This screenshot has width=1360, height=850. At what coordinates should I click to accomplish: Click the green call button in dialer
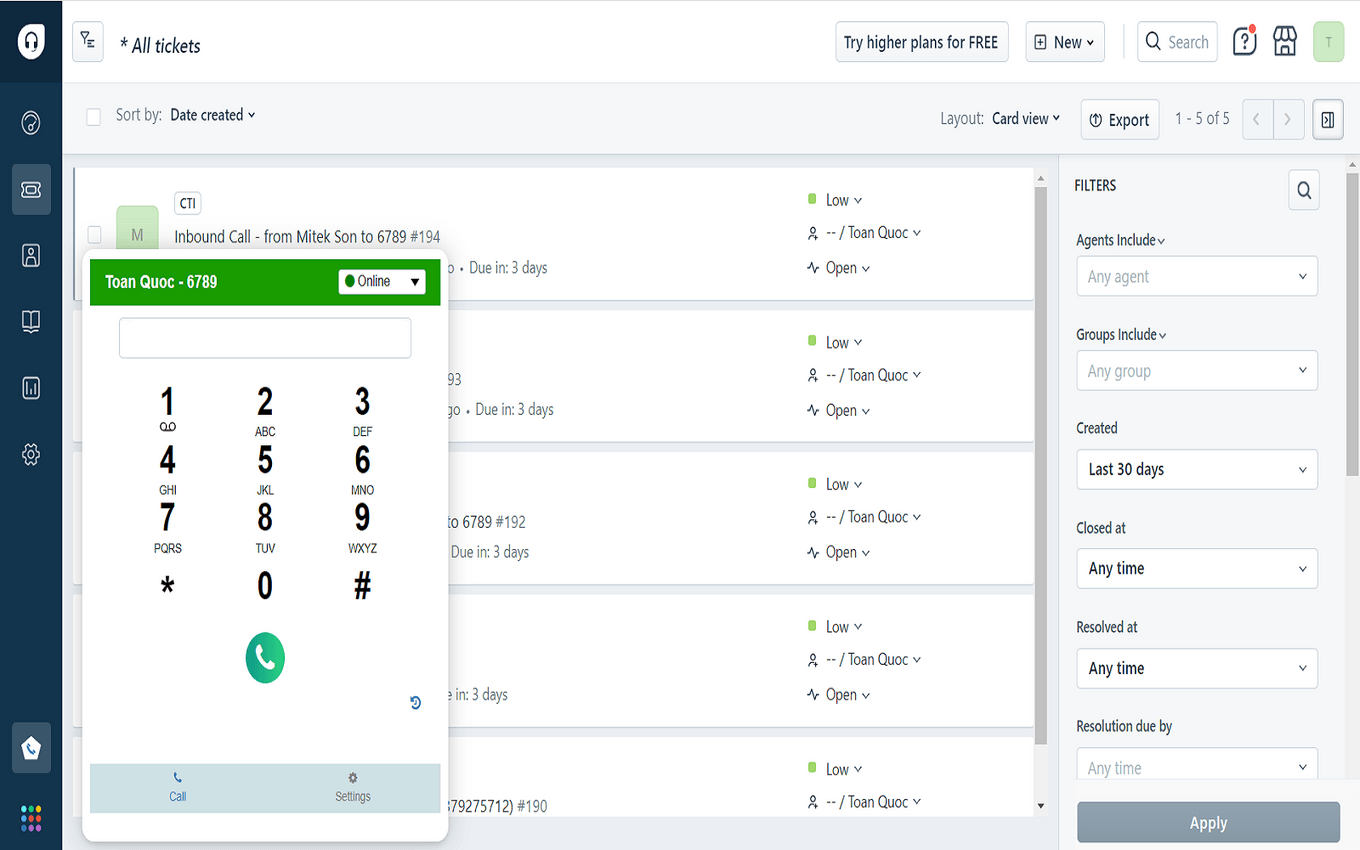coord(265,657)
